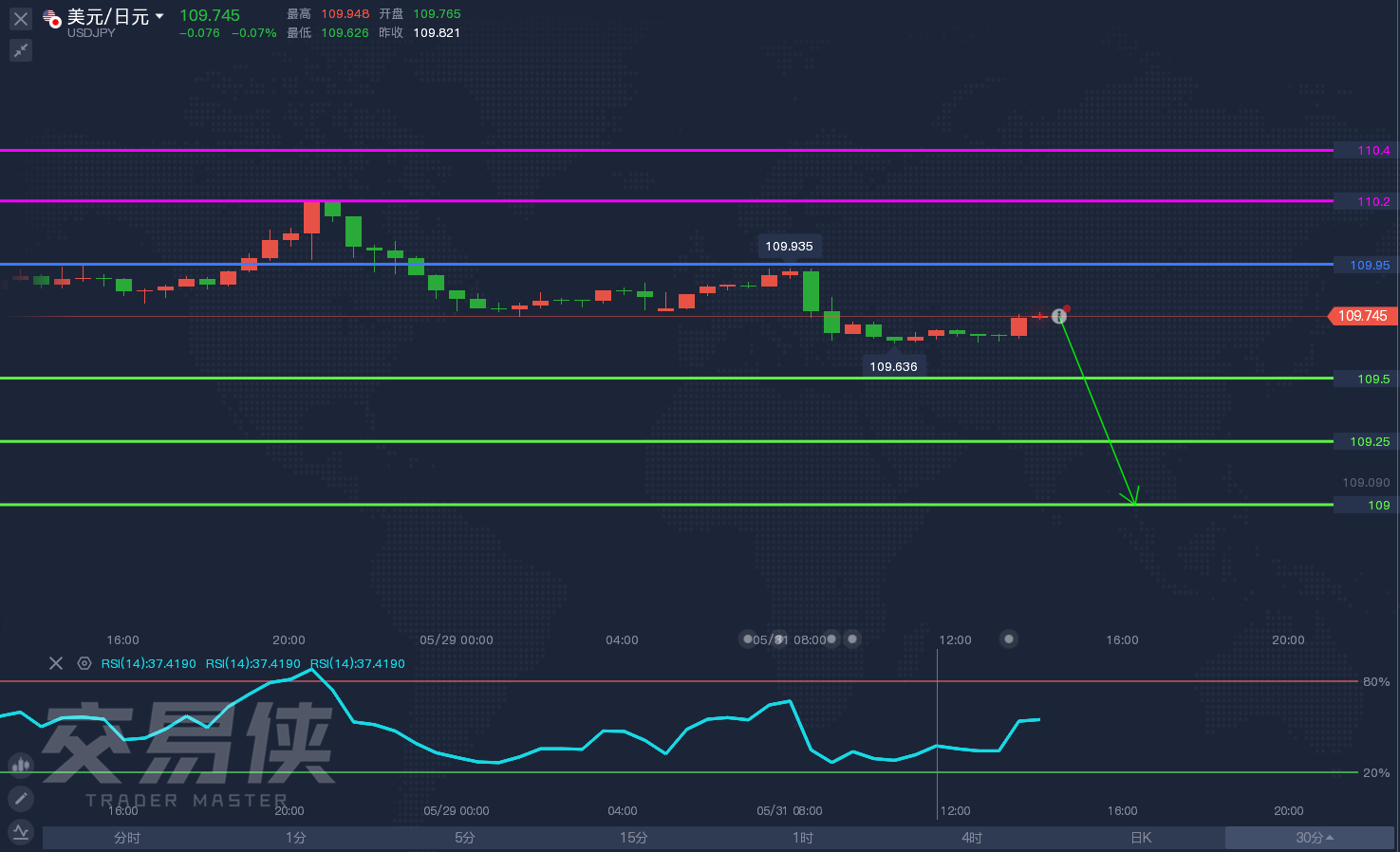Click the event marker near 12:00

pyautogui.click(x=1009, y=639)
